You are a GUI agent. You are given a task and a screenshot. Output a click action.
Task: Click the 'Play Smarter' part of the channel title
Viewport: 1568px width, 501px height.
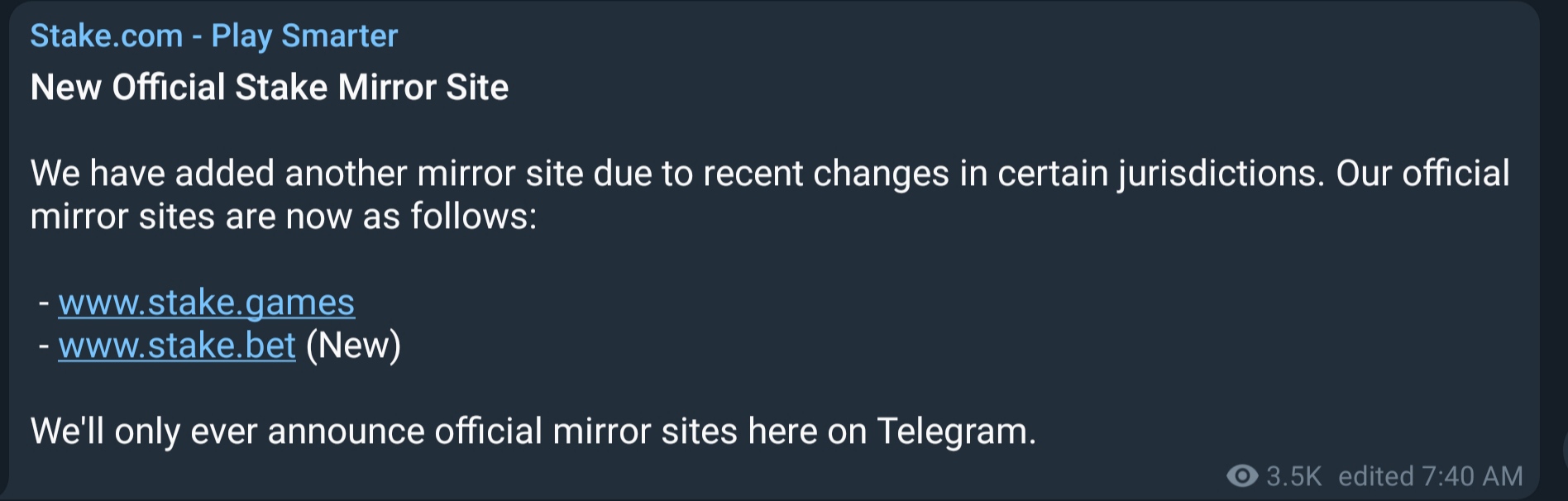(304, 36)
